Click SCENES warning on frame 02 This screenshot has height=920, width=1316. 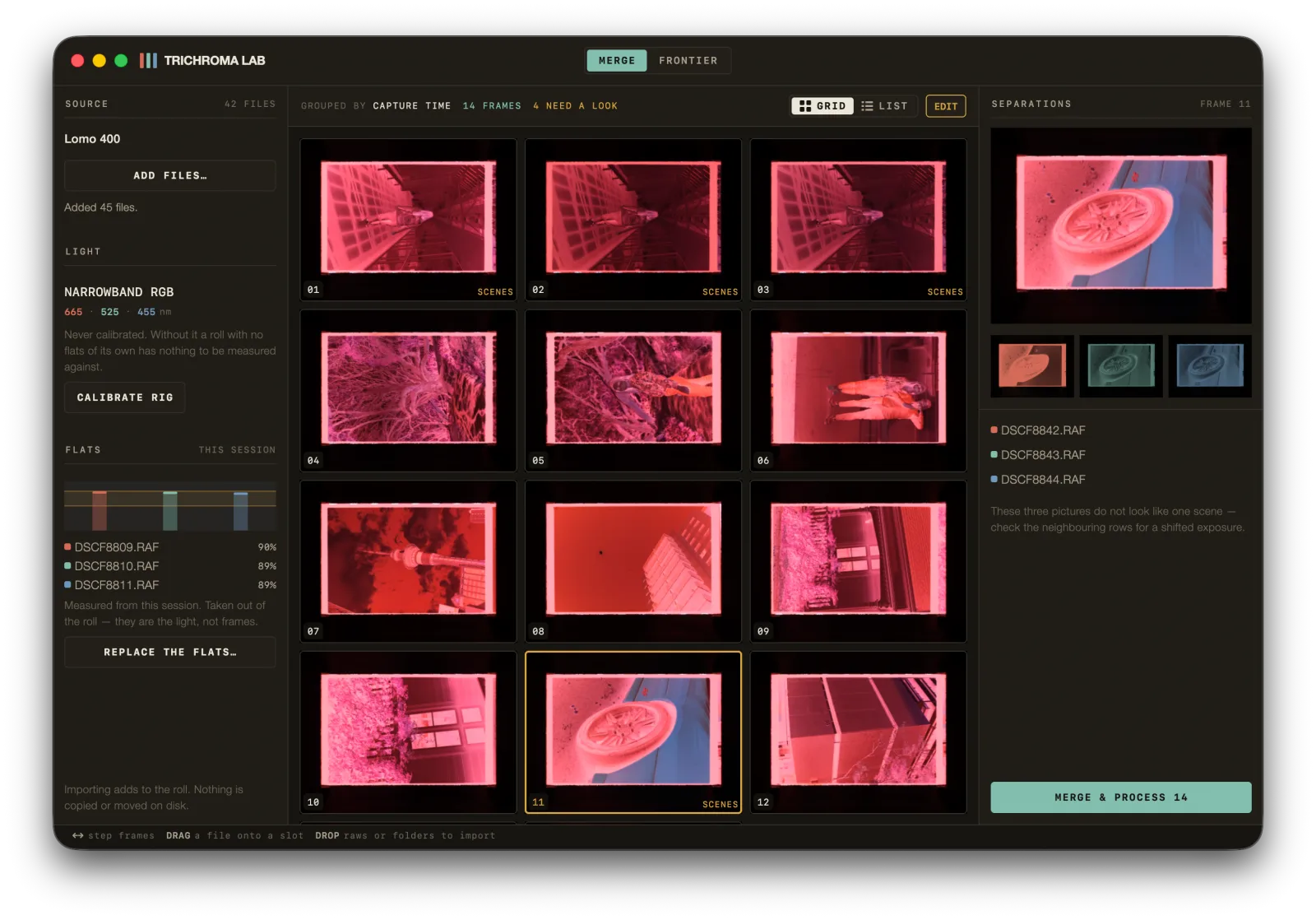(720, 292)
